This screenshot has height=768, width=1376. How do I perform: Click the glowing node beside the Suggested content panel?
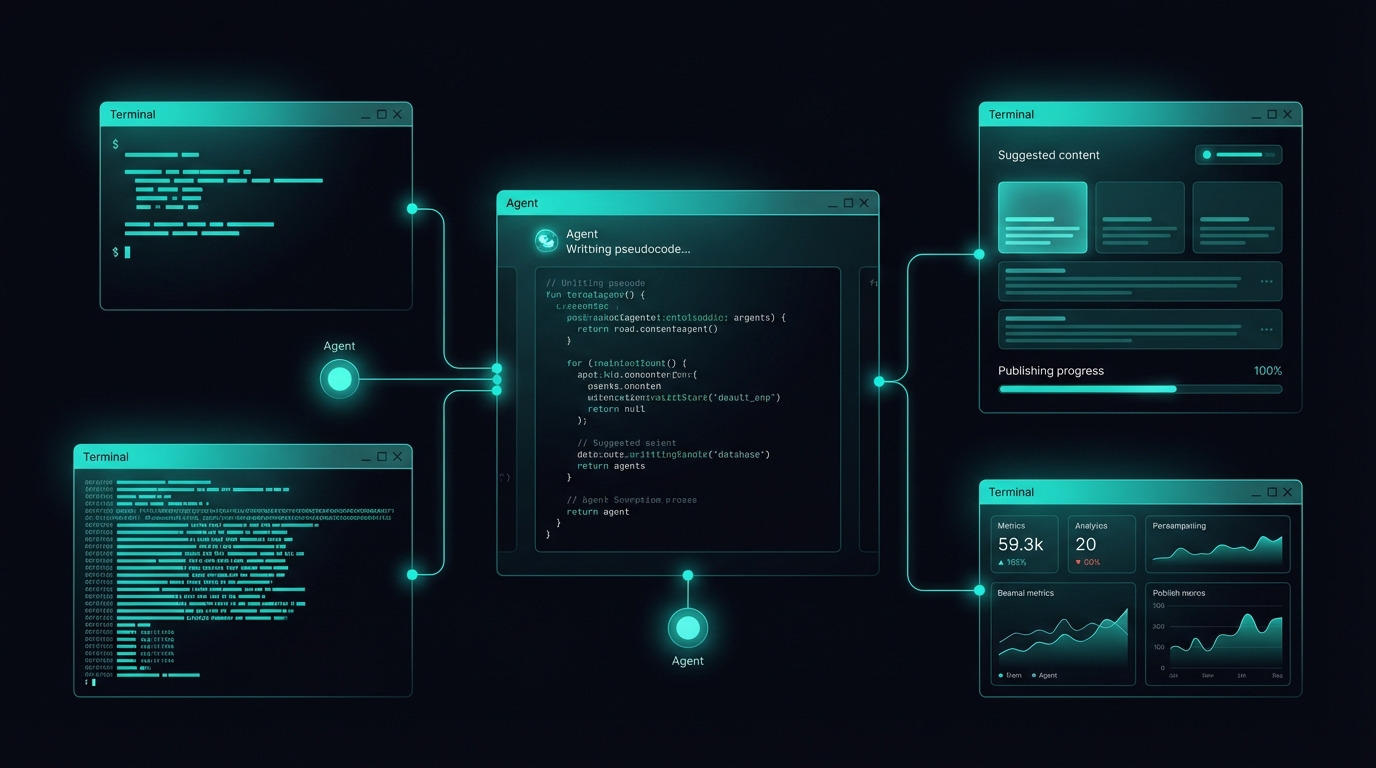pyautogui.click(x=978, y=254)
